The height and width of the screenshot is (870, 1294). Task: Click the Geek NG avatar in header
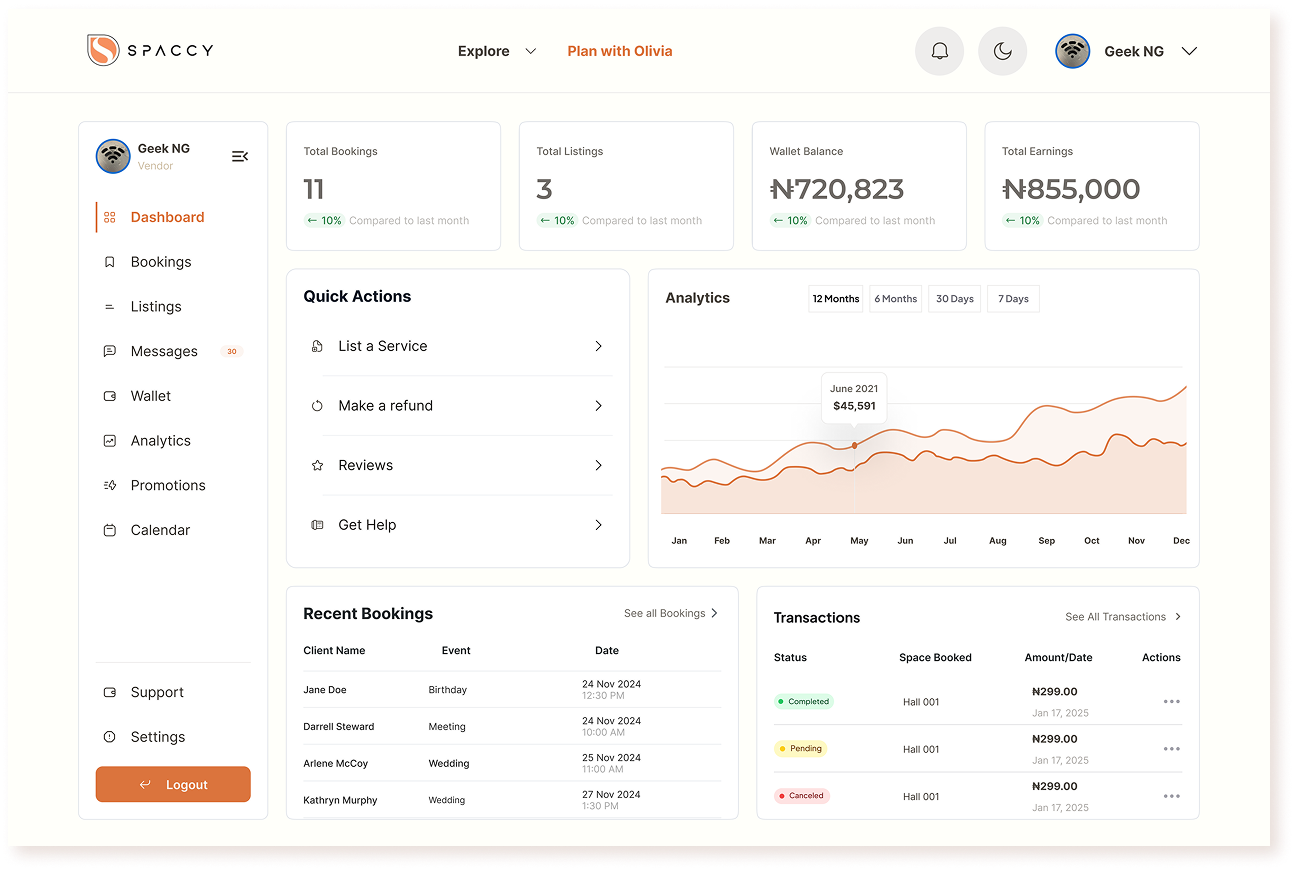(x=1072, y=51)
